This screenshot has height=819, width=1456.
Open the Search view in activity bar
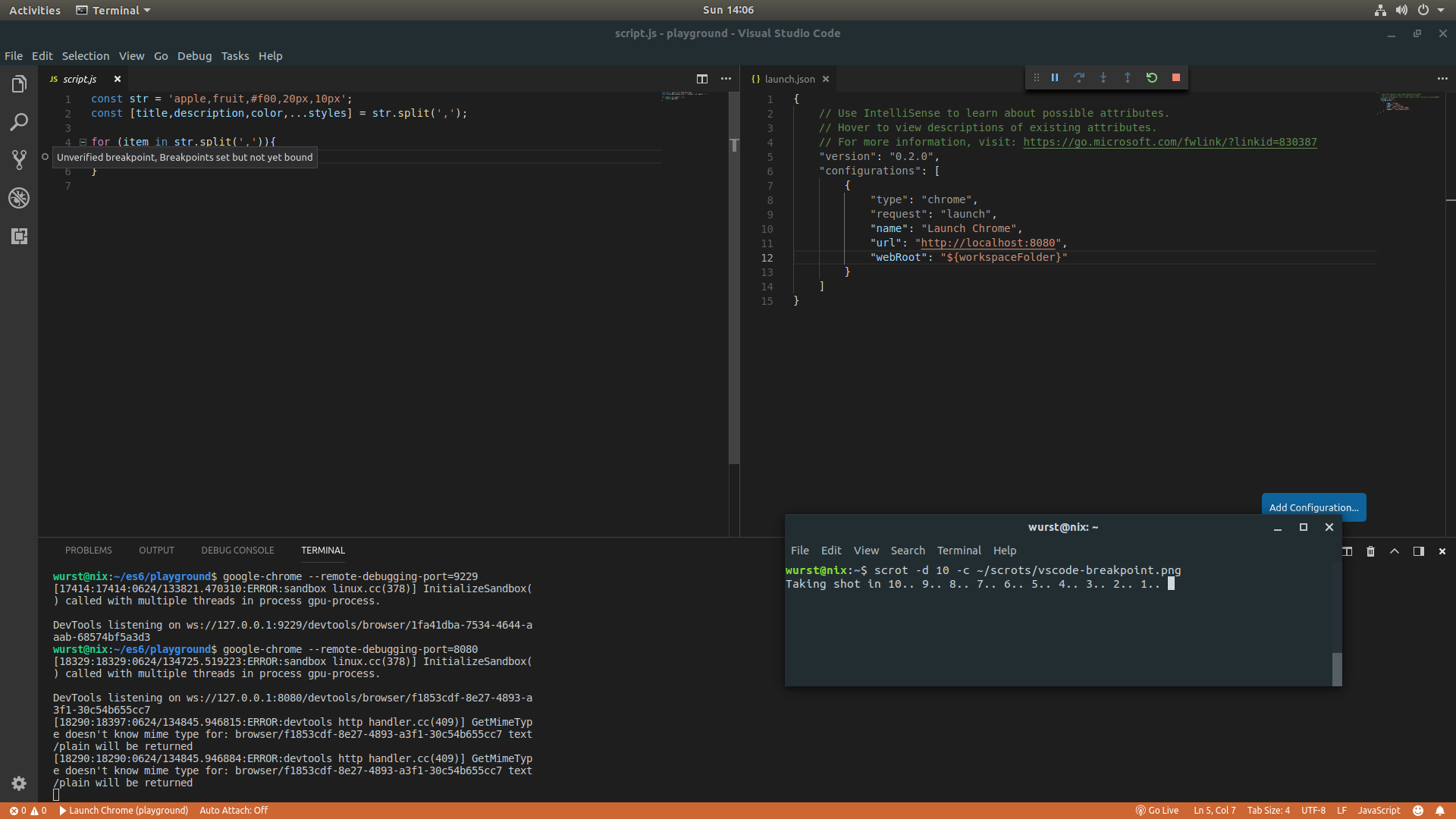(19, 122)
